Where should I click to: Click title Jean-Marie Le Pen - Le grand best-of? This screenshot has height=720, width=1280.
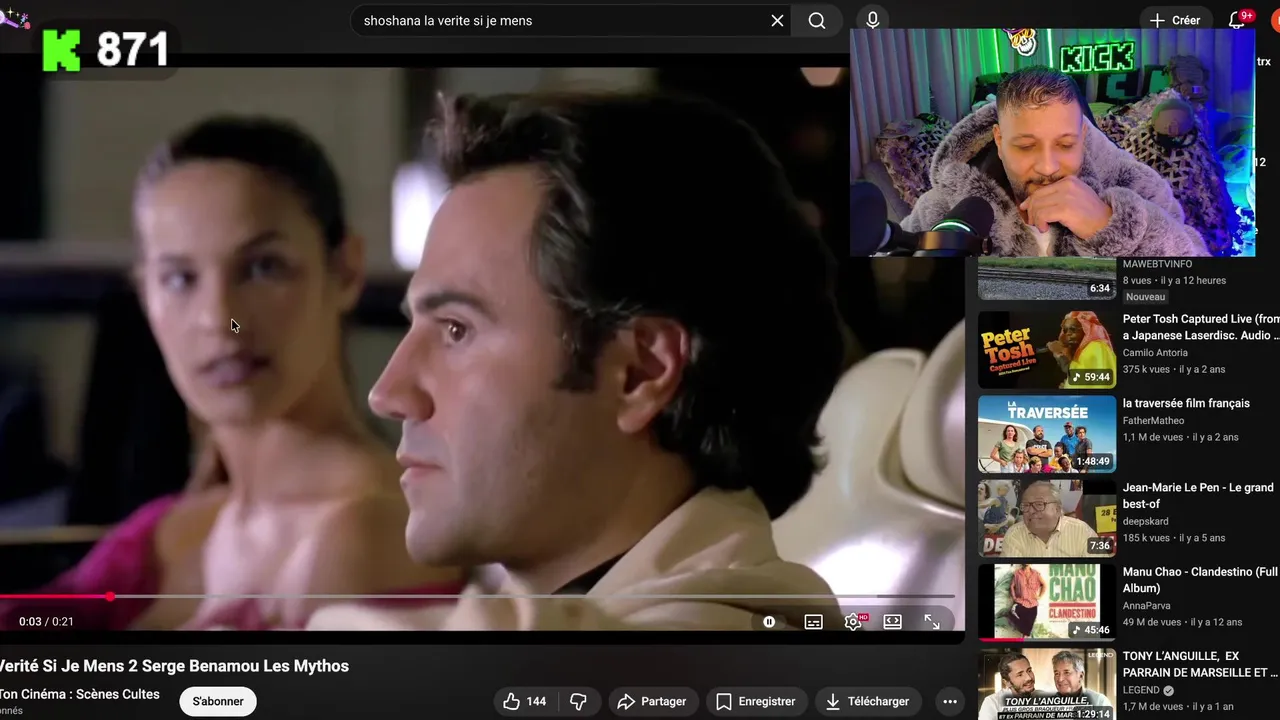[1198, 496]
